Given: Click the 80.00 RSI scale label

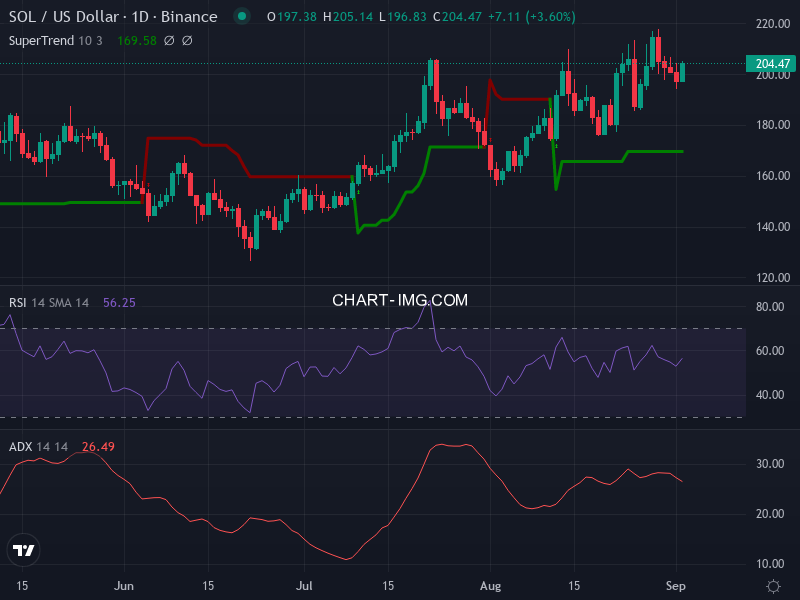Looking at the screenshot, I should (x=768, y=307).
